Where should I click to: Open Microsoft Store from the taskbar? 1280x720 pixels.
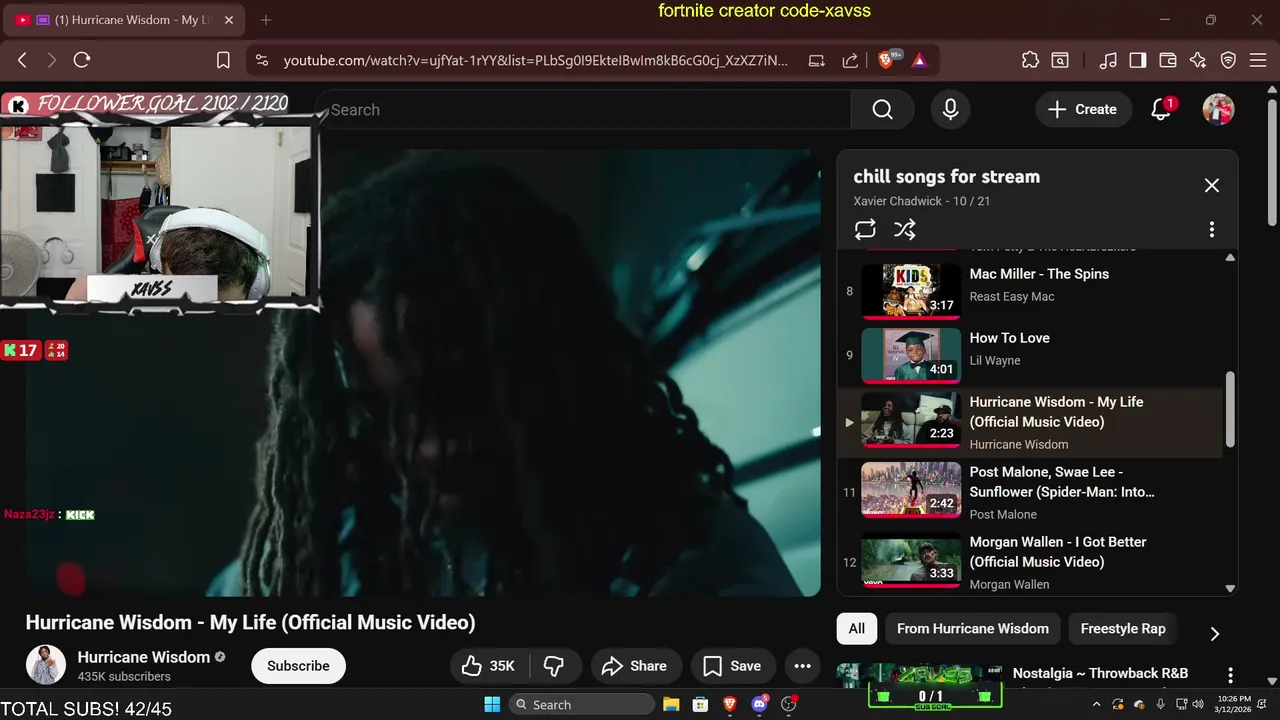click(x=701, y=705)
